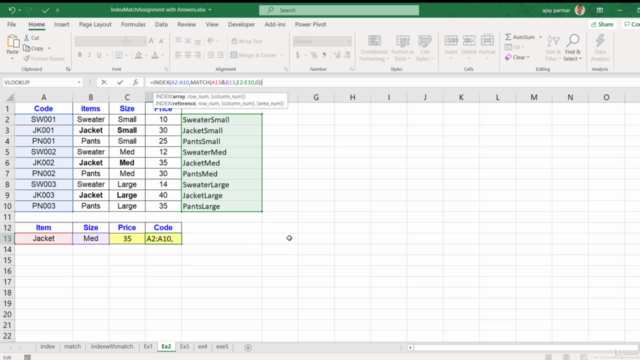Select cell with code SW002
Screen dimensions: 640x360
point(44,152)
